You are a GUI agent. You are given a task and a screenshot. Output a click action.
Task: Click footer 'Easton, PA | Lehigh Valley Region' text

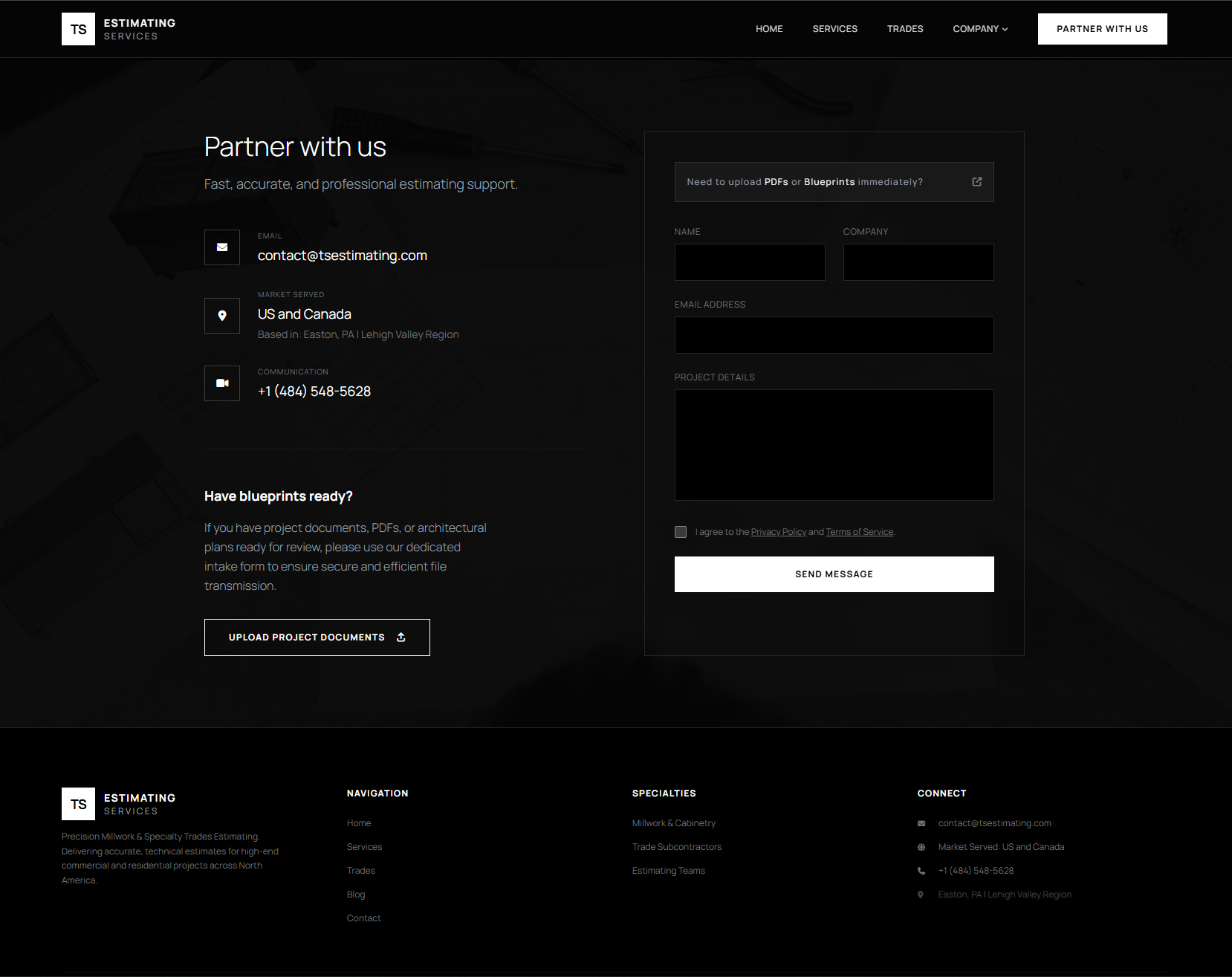[x=1005, y=895]
